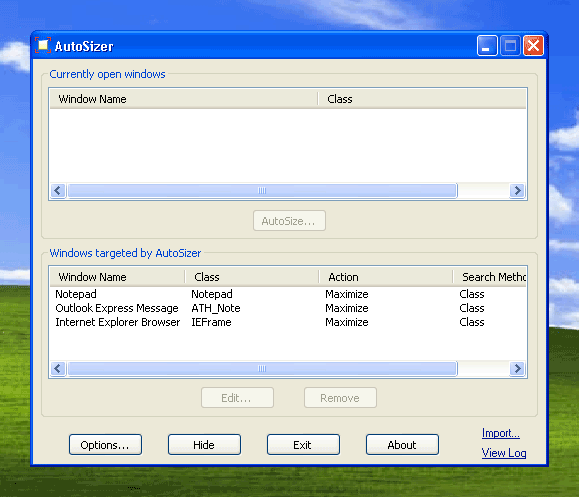
Task: Click the AutoSizer title bar app icon
Action: point(43,45)
